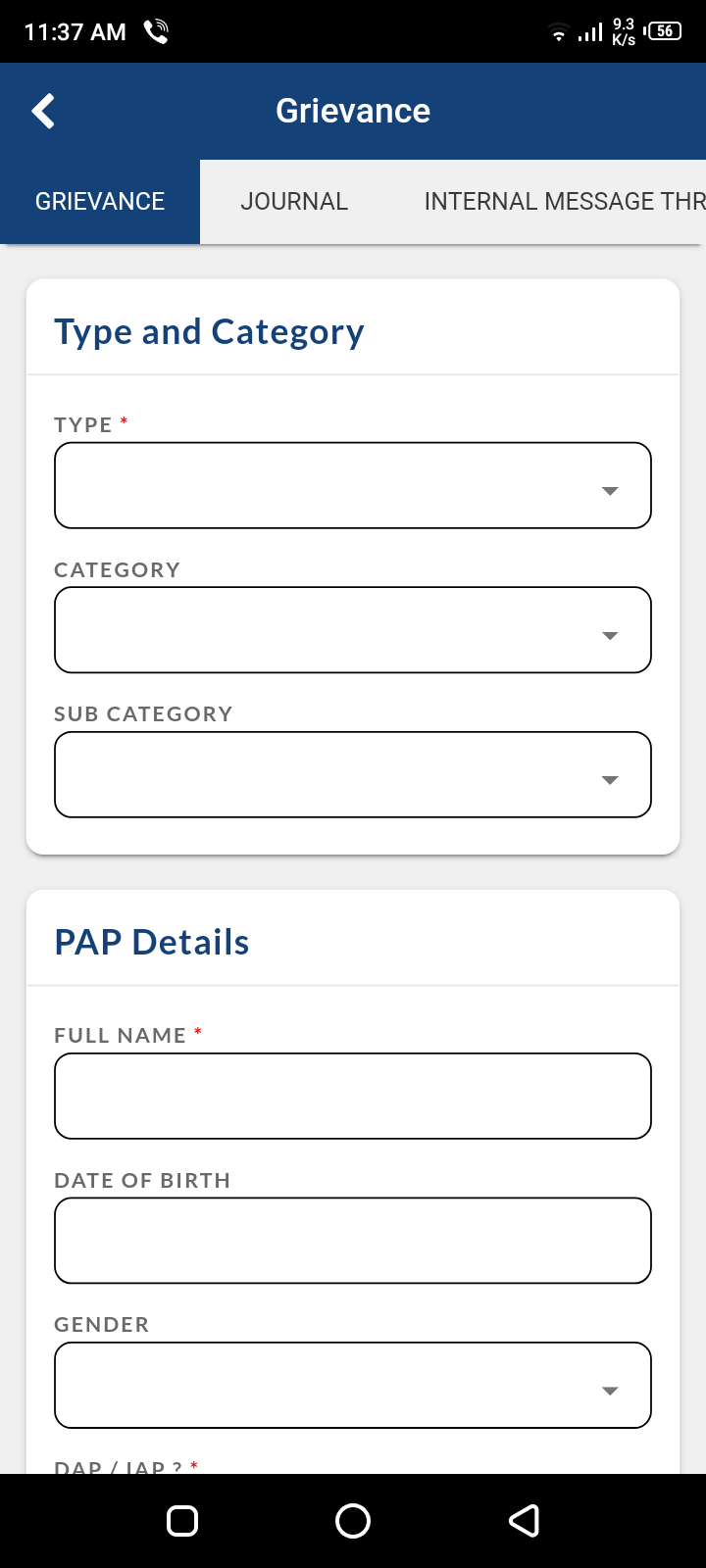Screen dimensions: 706x1568
Task: Focus the Full Name input field
Action: 353,1096
